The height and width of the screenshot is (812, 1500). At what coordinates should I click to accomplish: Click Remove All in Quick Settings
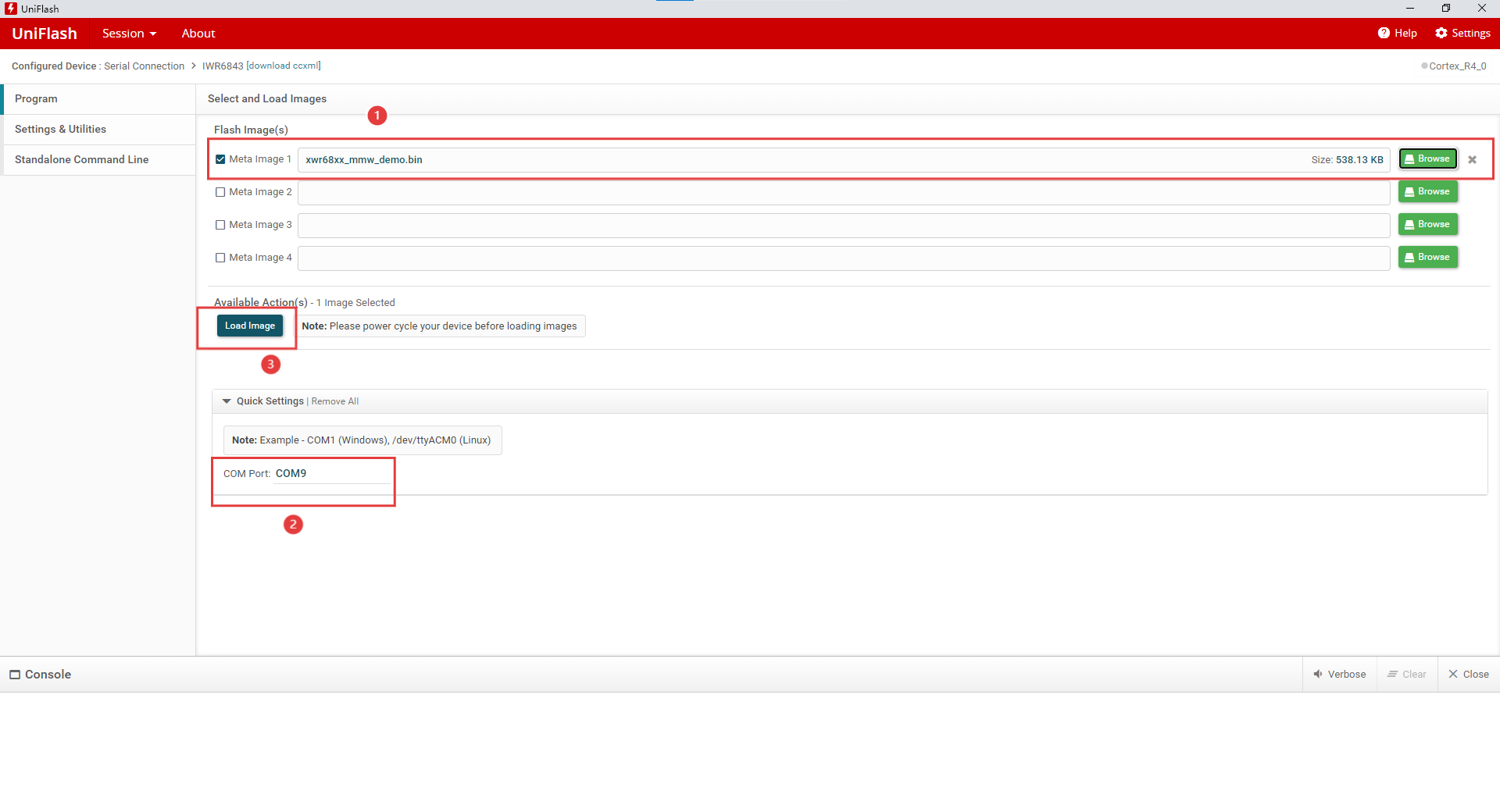335,401
